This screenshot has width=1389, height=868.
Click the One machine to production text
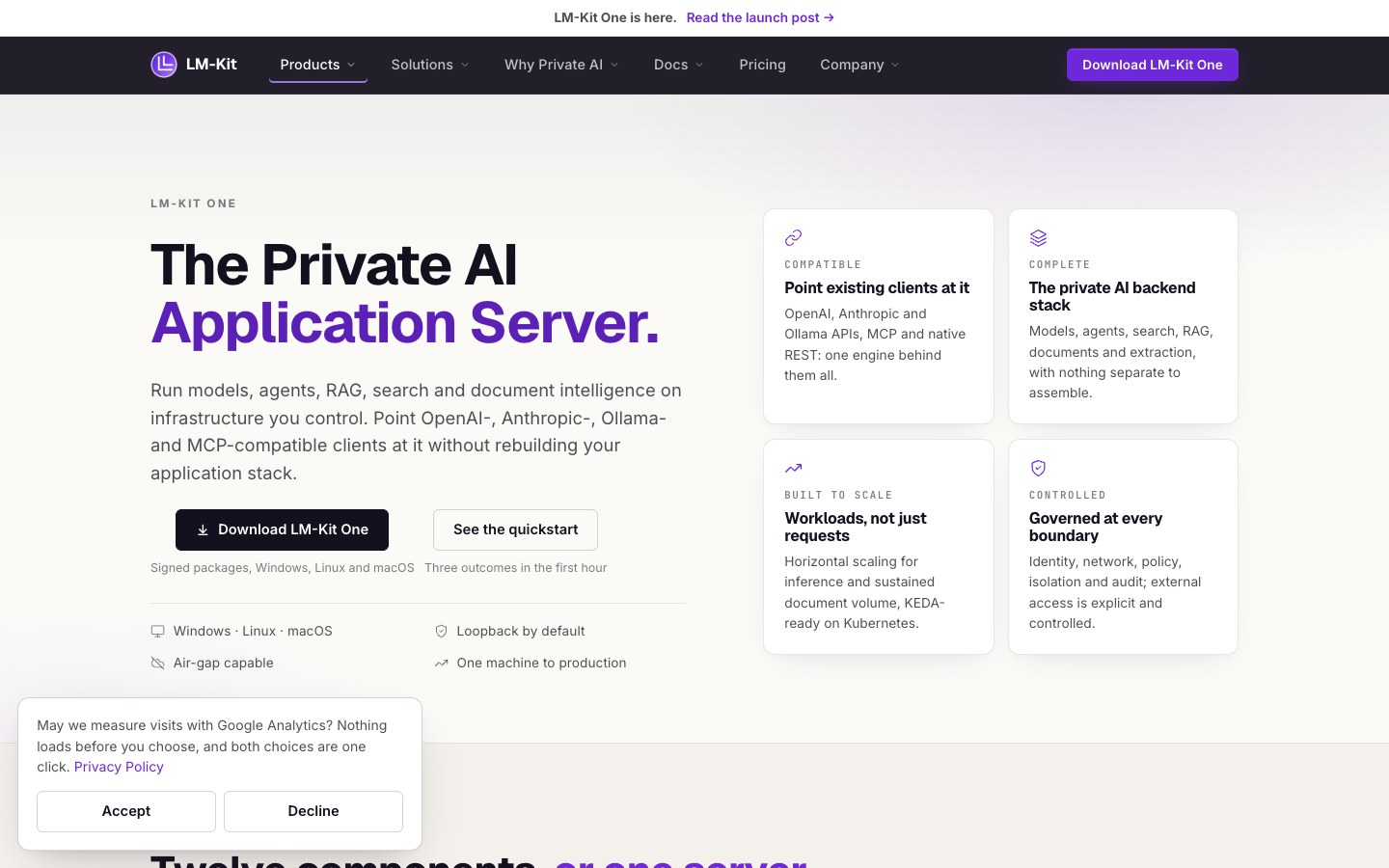[x=542, y=663]
